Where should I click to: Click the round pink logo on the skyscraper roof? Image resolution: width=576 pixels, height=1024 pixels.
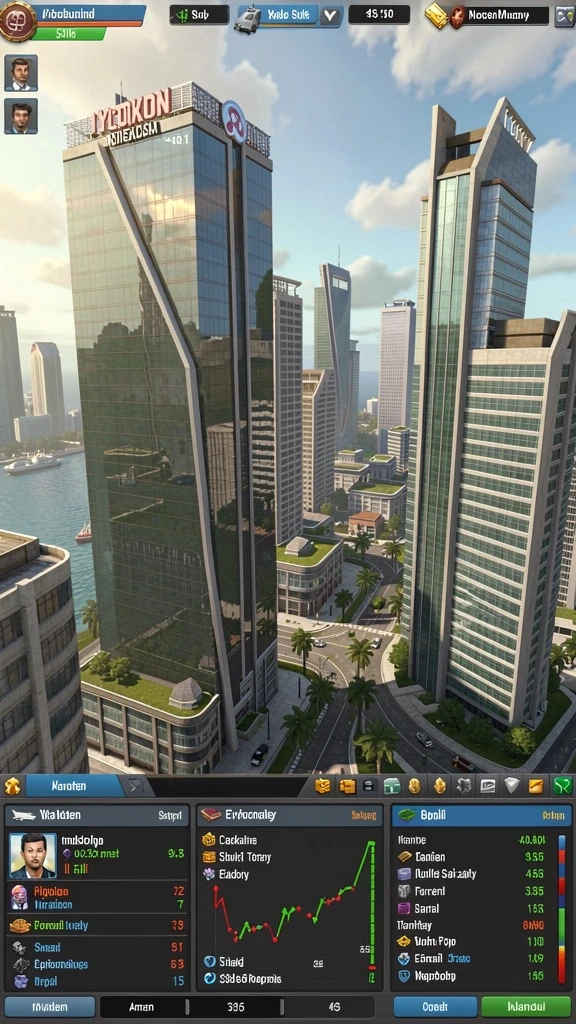coord(234,121)
